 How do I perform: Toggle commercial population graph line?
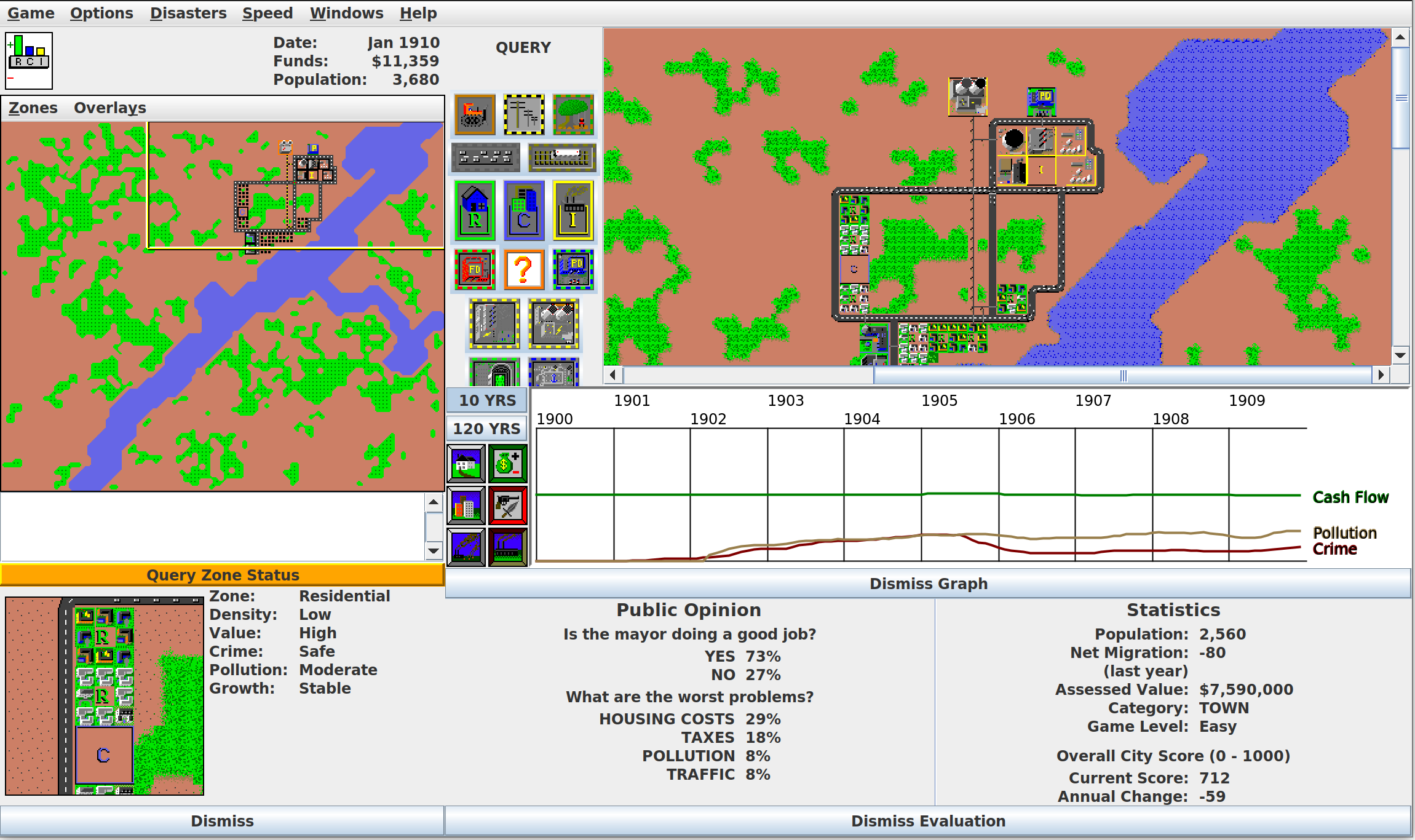point(466,505)
